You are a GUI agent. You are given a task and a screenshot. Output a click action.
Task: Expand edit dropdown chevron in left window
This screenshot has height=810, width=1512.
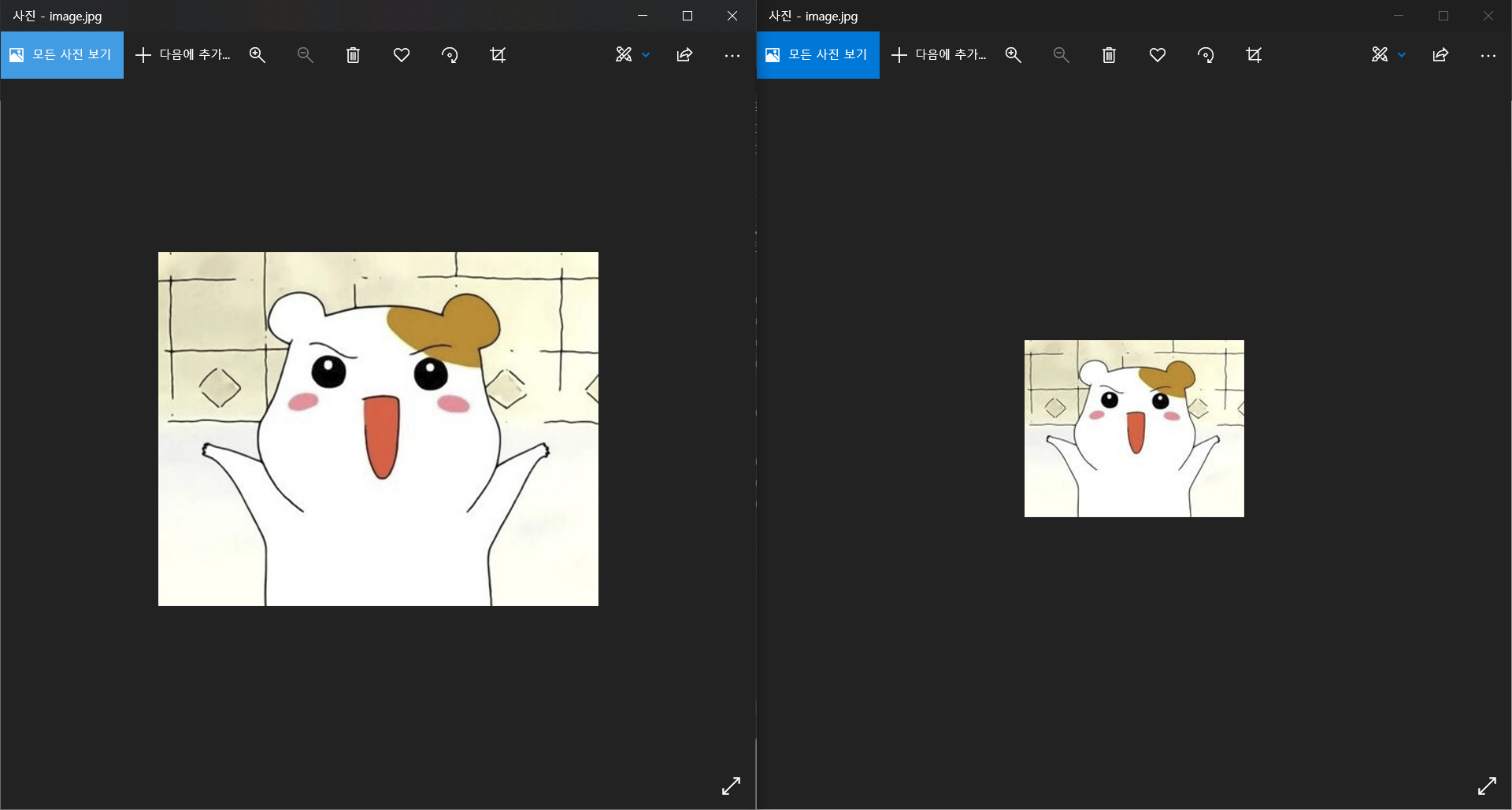[x=646, y=55]
